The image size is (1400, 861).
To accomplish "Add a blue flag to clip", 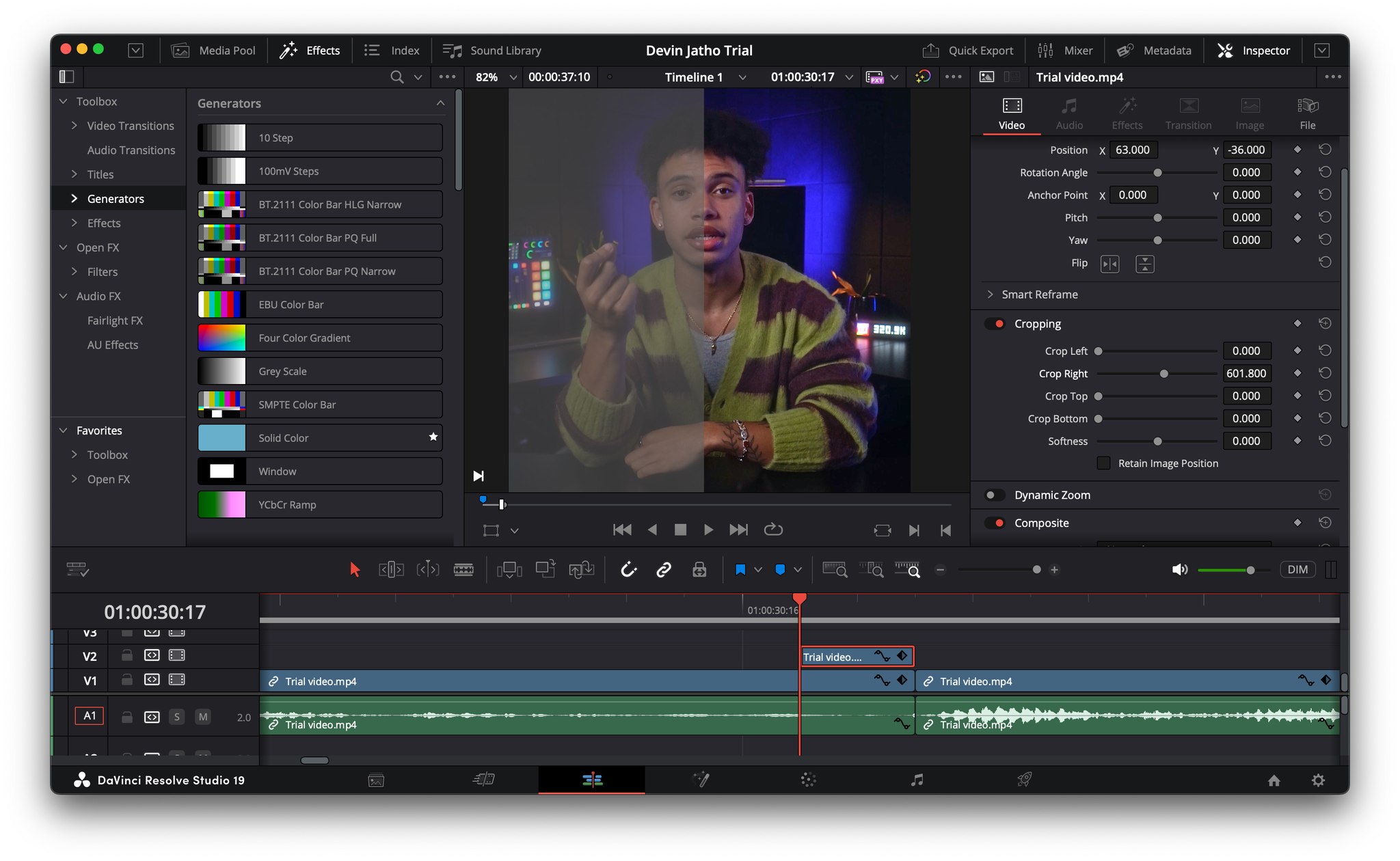I will pos(740,569).
